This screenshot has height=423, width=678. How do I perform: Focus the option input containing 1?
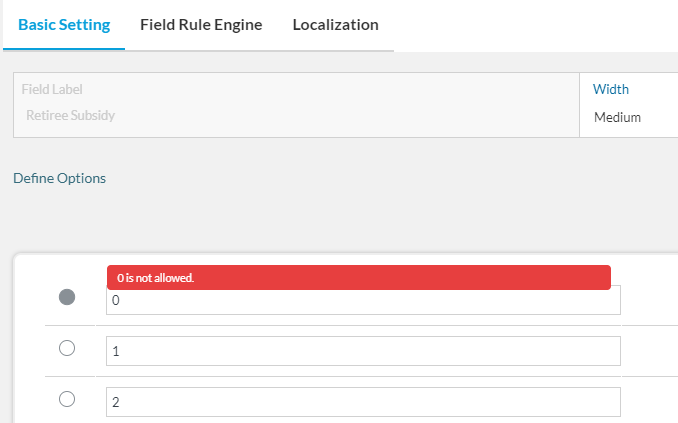(363, 351)
